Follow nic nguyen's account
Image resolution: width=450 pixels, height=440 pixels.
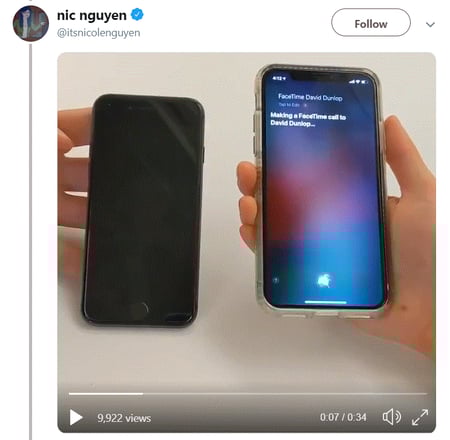coord(371,23)
